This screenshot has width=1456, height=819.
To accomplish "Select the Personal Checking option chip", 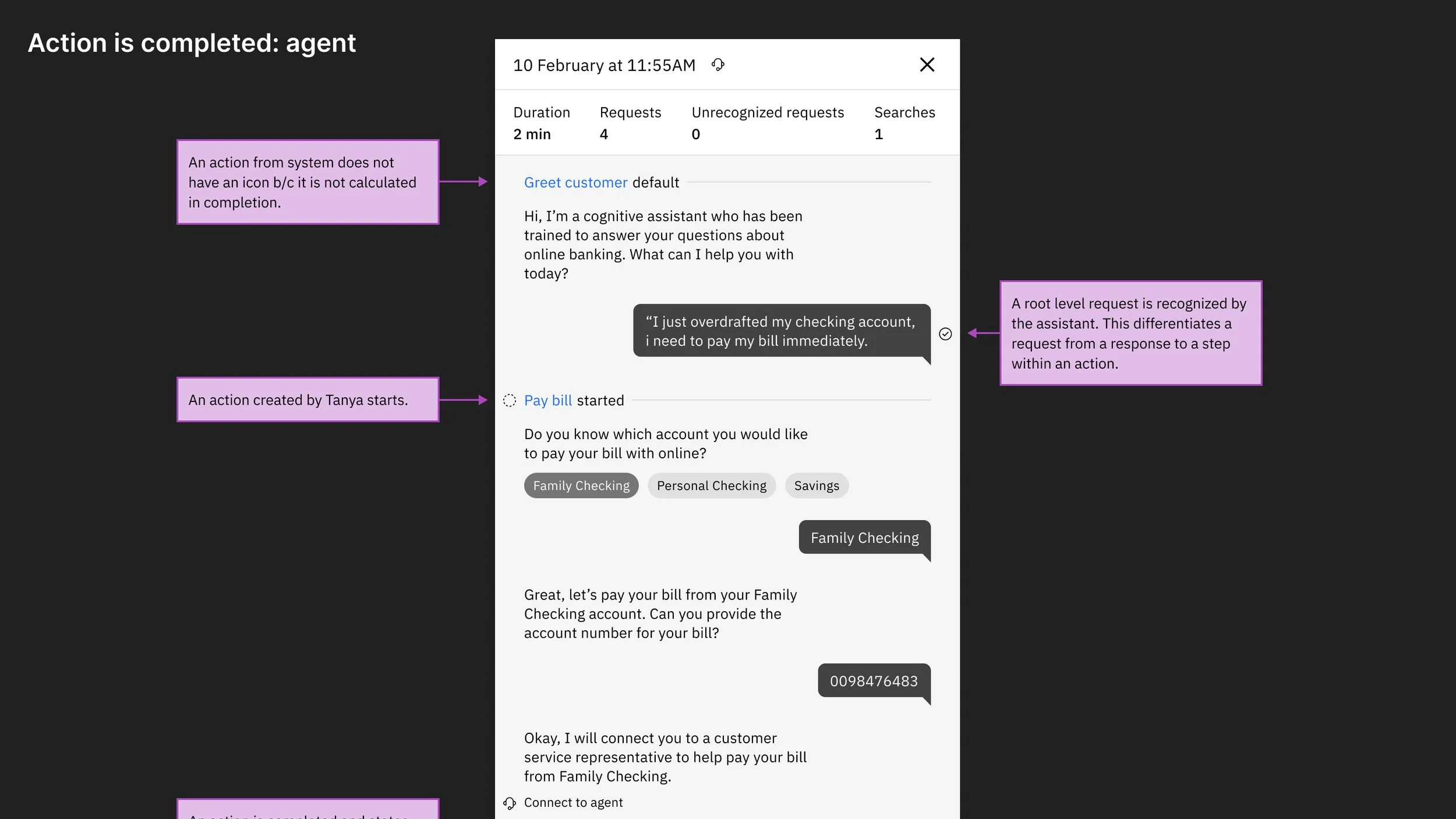I will click(x=711, y=485).
